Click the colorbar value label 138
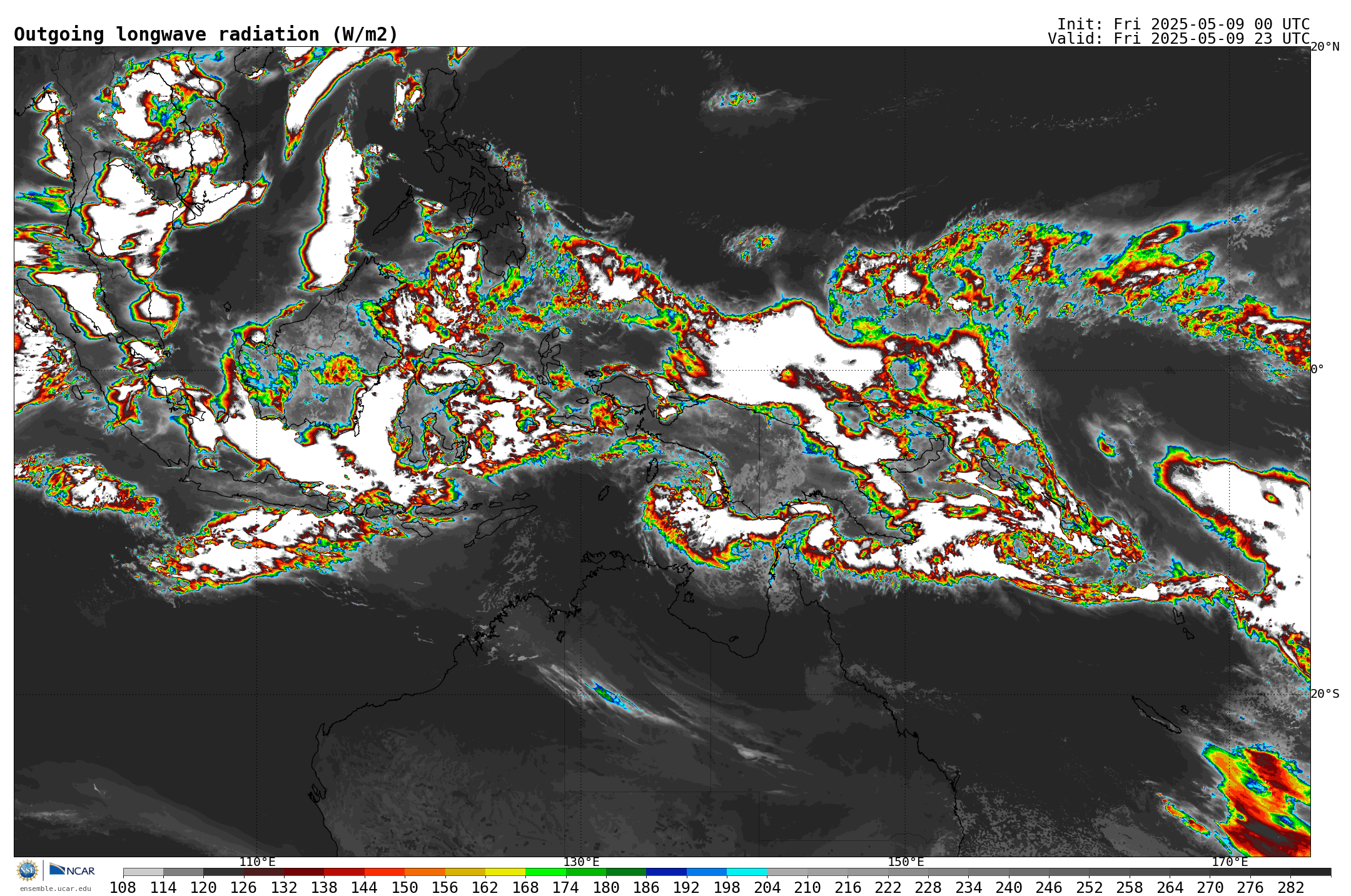The height and width of the screenshot is (896, 1351). (x=324, y=888)
